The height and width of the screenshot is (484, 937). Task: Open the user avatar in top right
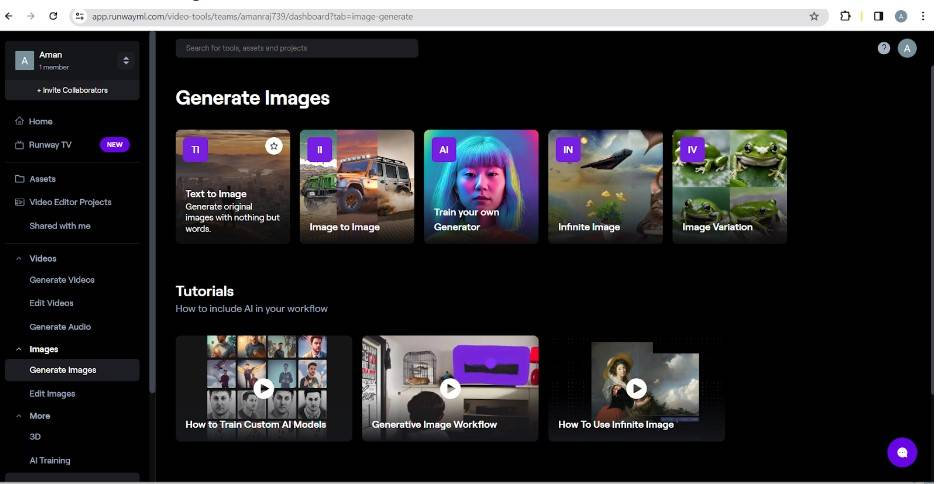907,48
